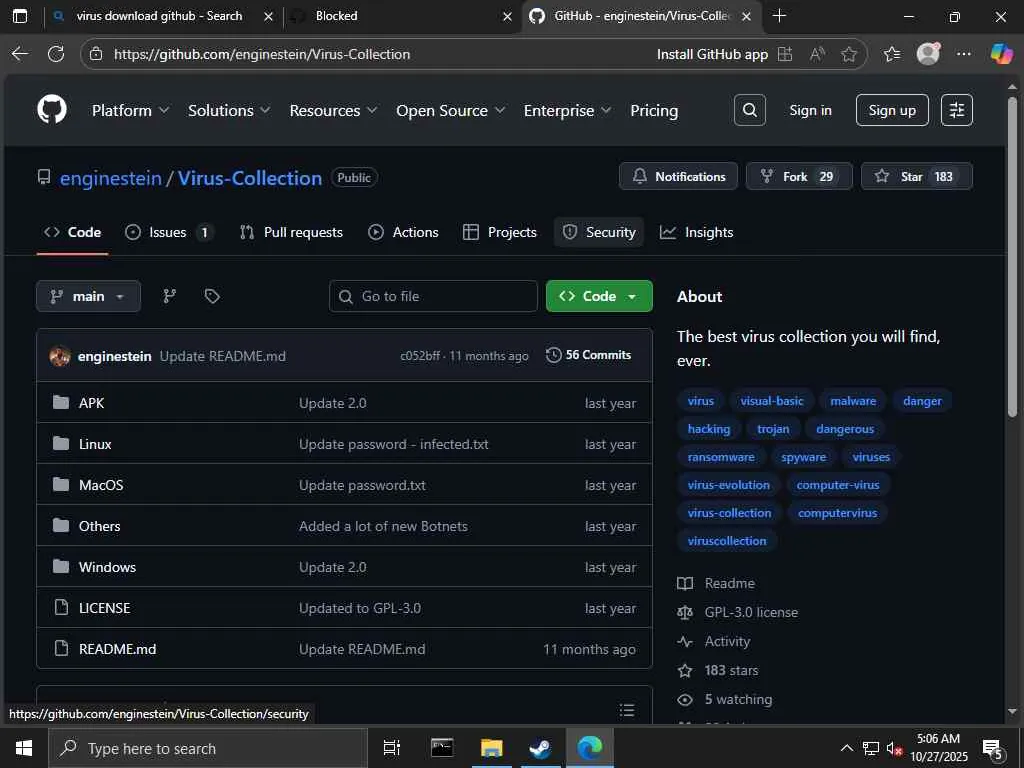Show hidden system tray icons

[847, 748]
